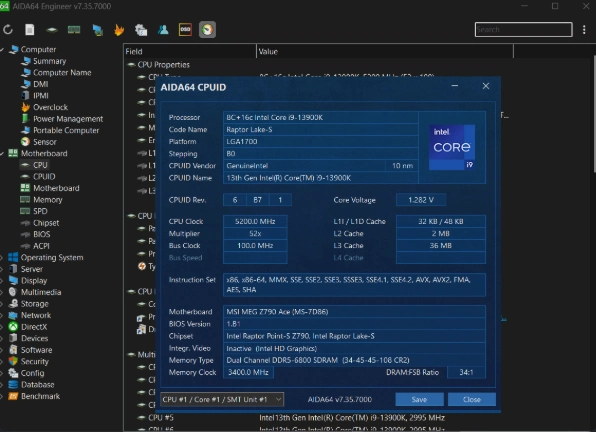Click the Database tree icon
596x432 pixels.
coord(13,385)
